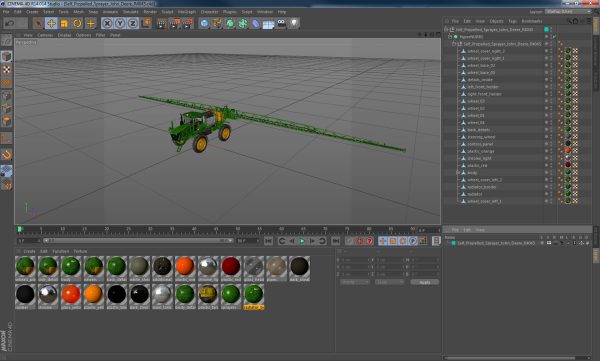Open the viewport Cameras menu

coord(45,35)
